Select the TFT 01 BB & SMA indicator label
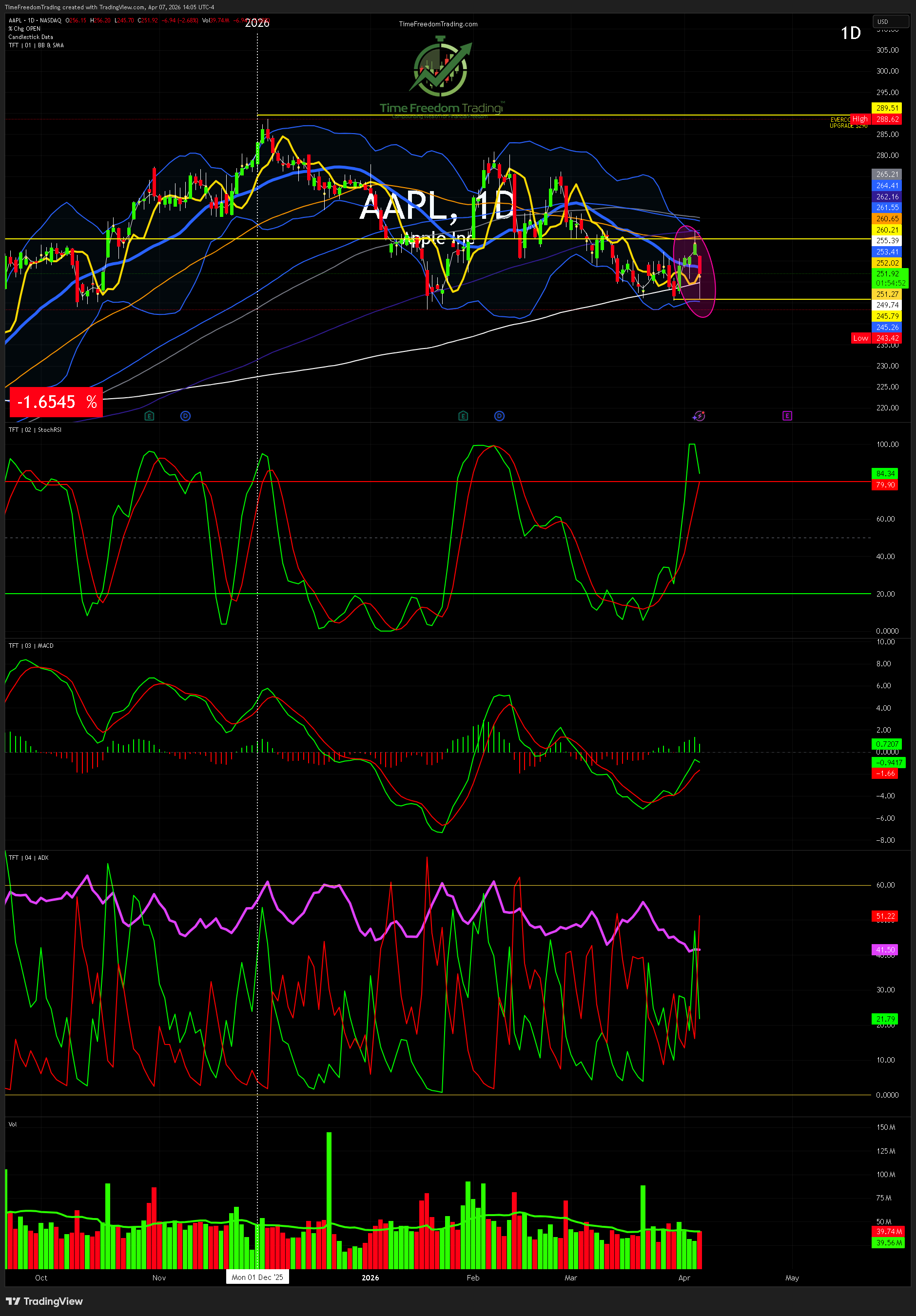The height and width of the screenshot is (1316, 916). click(x=36, y=45)
